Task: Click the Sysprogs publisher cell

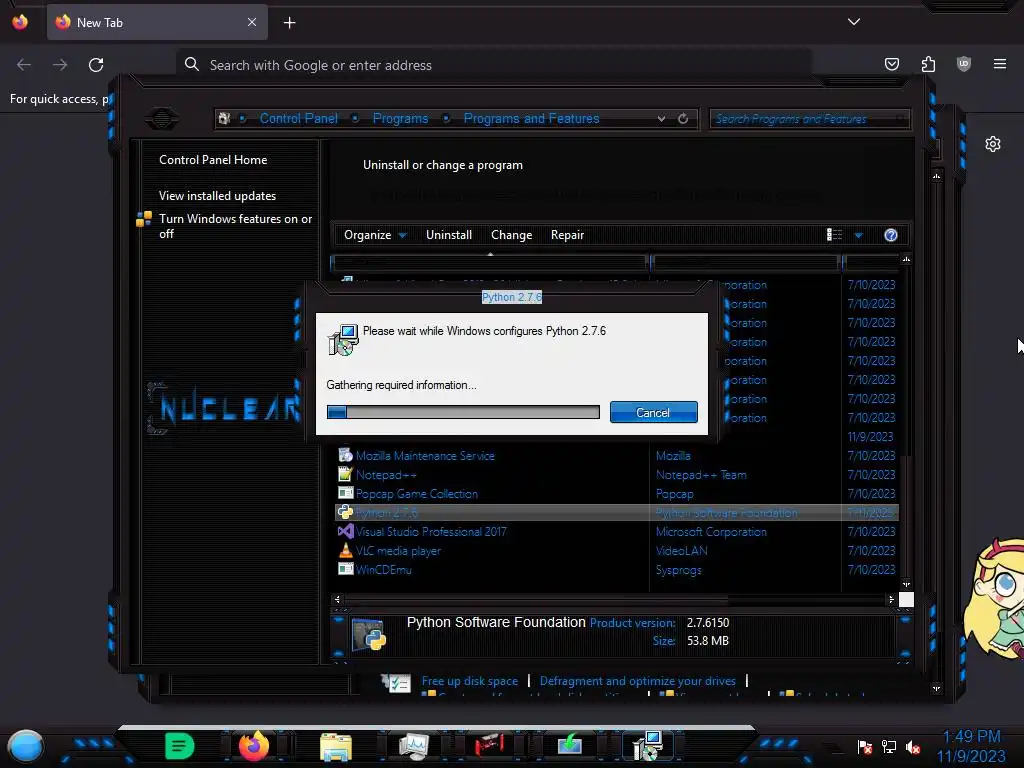Action: pos(679,569)
